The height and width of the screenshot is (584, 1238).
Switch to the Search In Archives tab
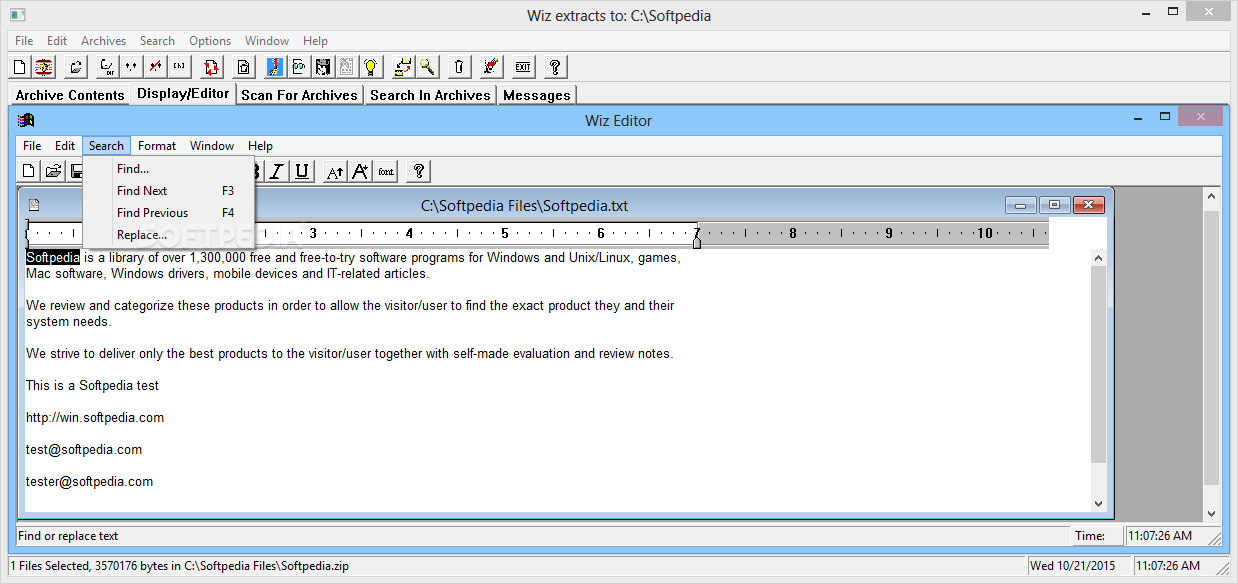coord(430,95)
